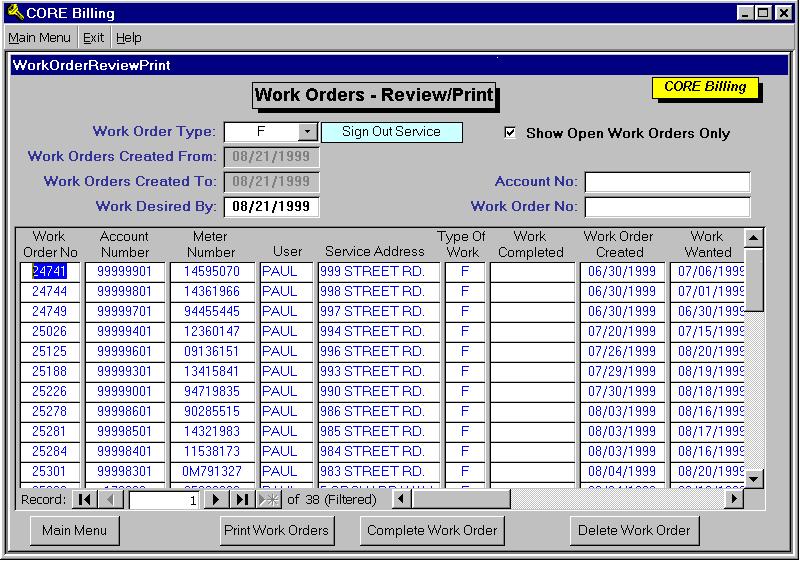The height and width of the screenshot is (561, 800).
Task: Click Work Completed cell for order 25125
Action: click(x=533, y=351)
